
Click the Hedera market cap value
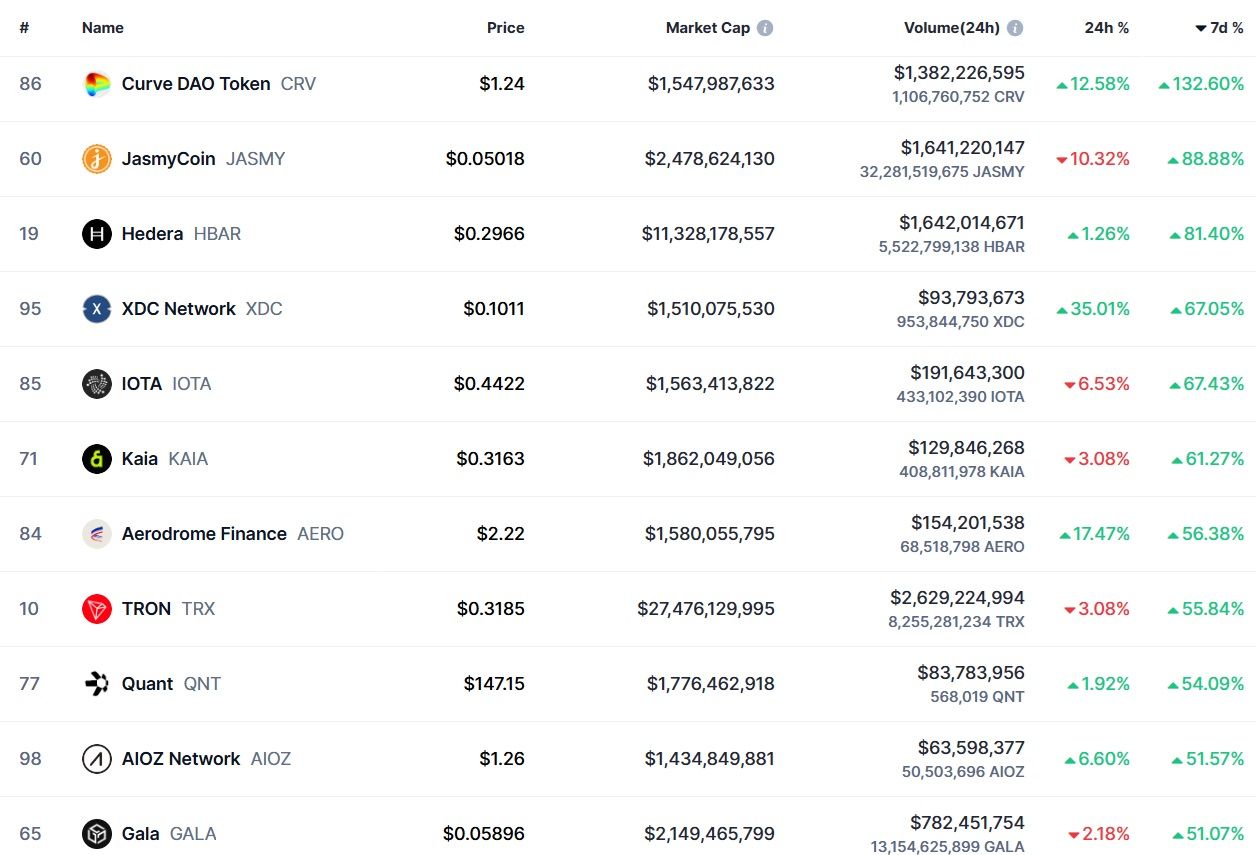click(x=708, y=234)
